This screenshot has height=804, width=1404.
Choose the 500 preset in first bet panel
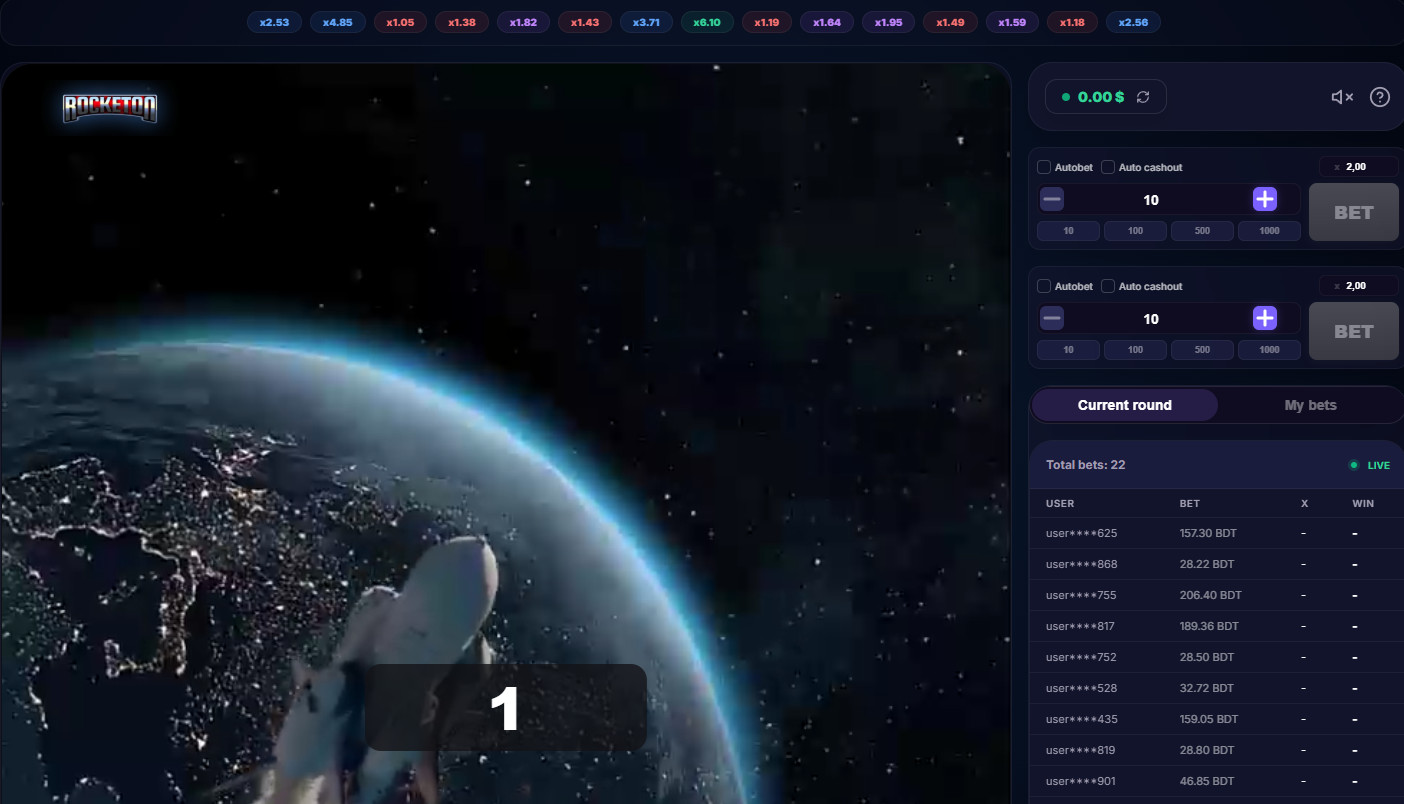[1202, 231]
